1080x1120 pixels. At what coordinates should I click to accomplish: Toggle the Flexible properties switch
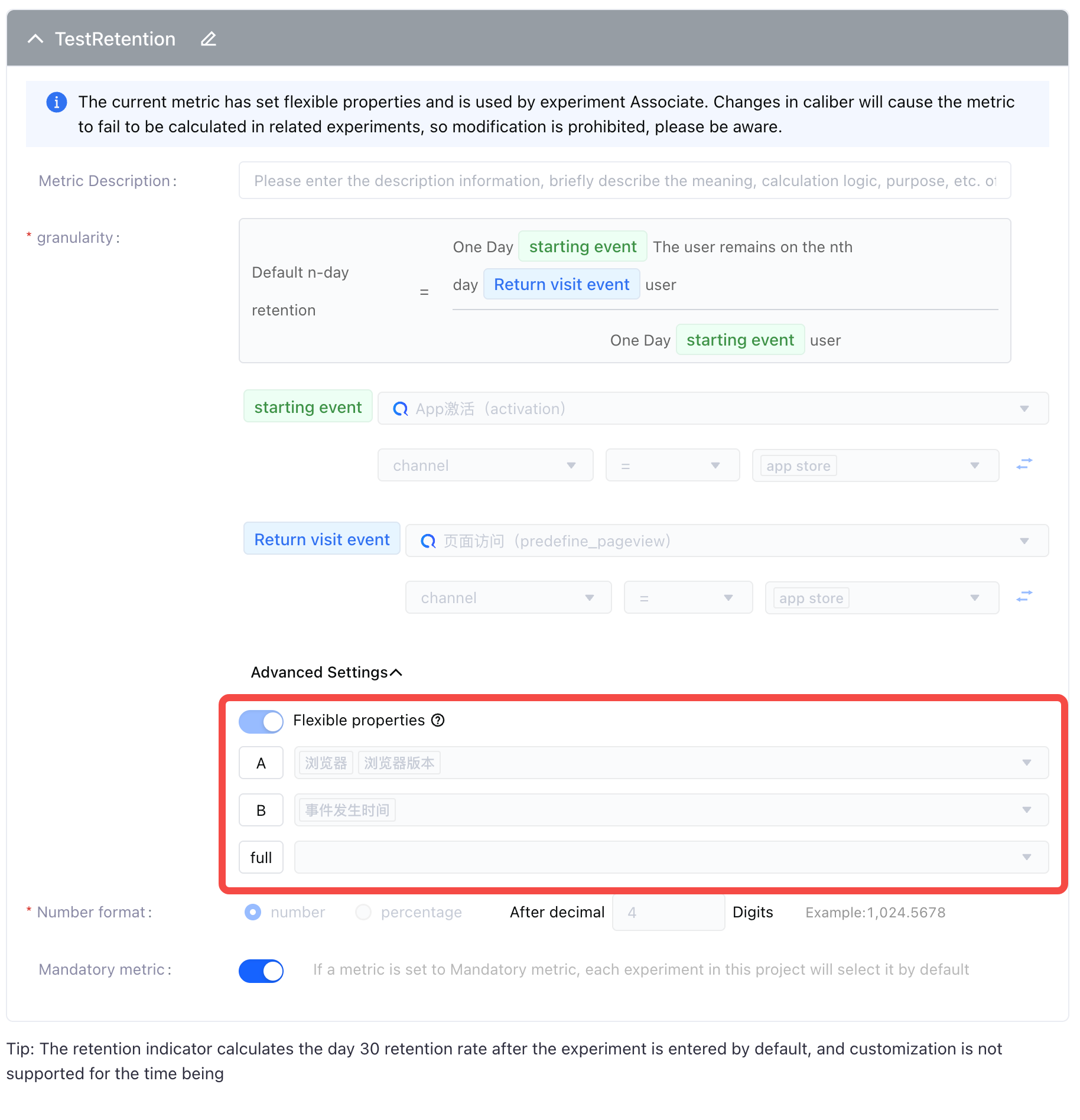(261, 721)
